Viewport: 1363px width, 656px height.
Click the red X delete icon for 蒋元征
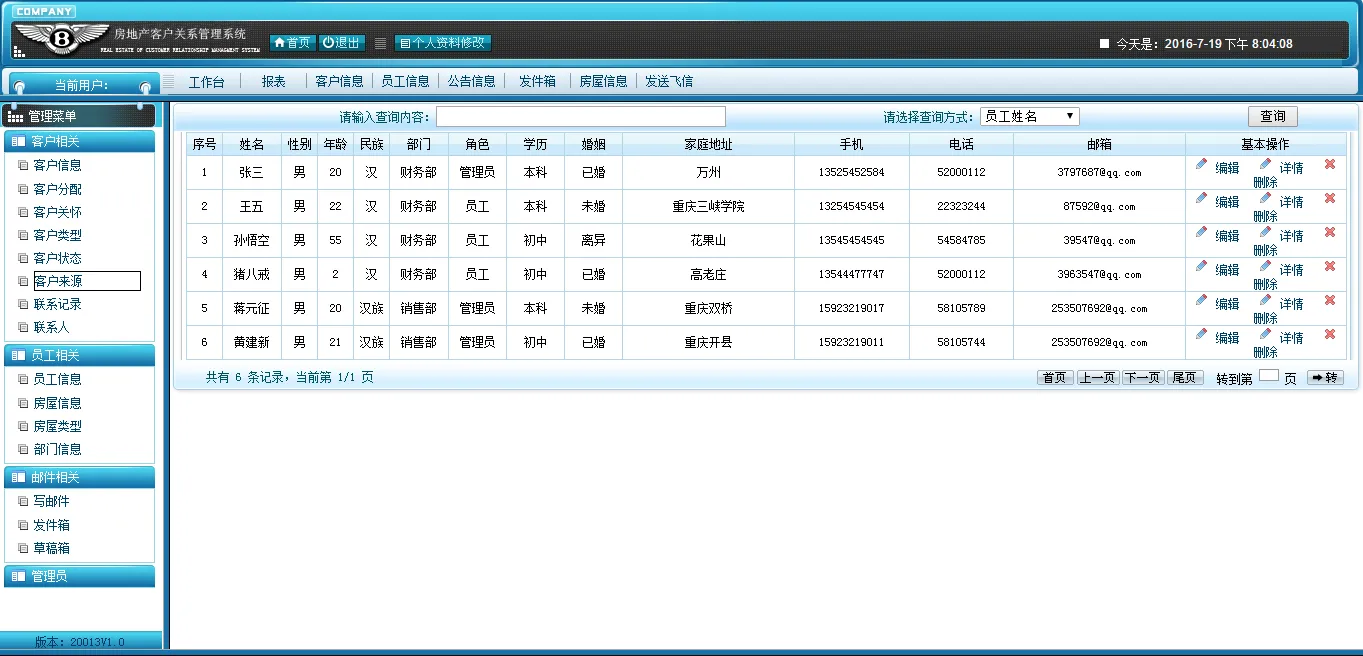tap(1330, 301)
